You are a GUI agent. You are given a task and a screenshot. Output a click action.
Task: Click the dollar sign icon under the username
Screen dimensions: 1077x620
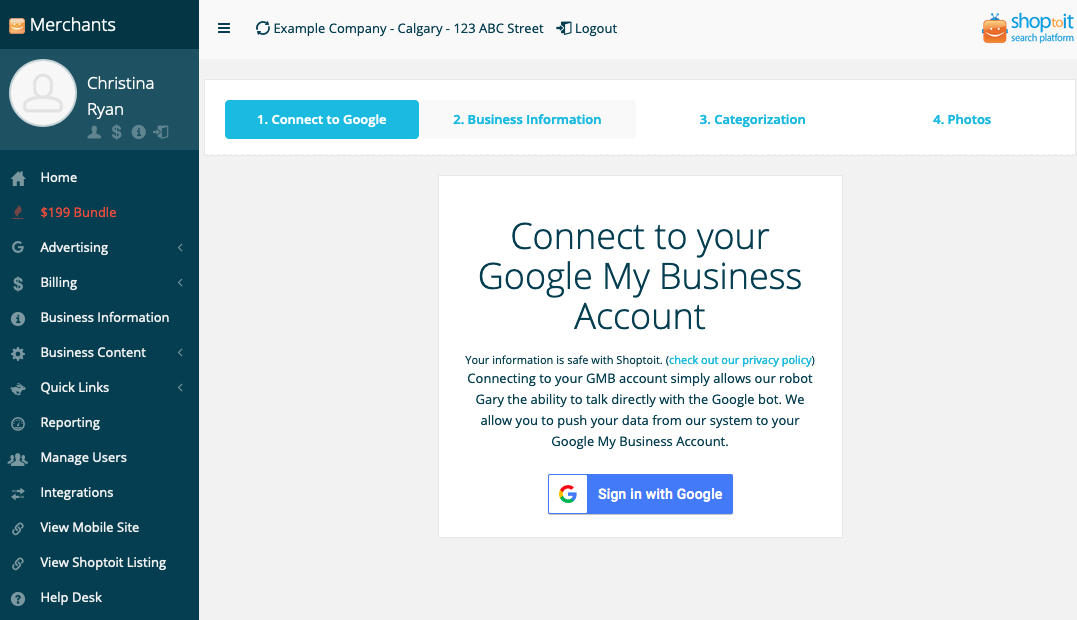click(x=117, y=133)
